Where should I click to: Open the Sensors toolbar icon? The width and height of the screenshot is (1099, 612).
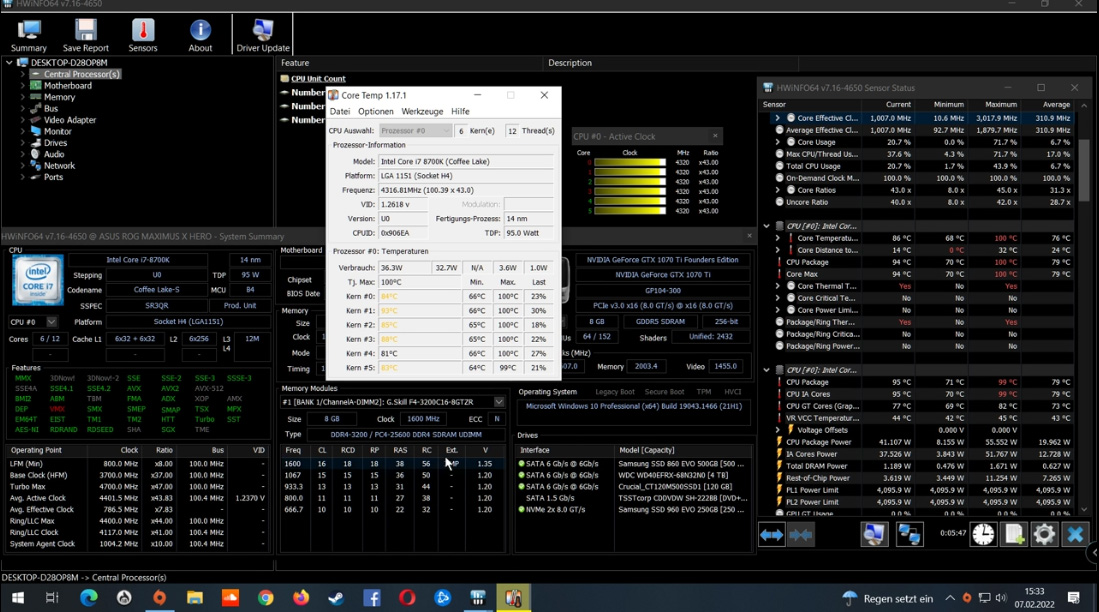pos(143,35)
